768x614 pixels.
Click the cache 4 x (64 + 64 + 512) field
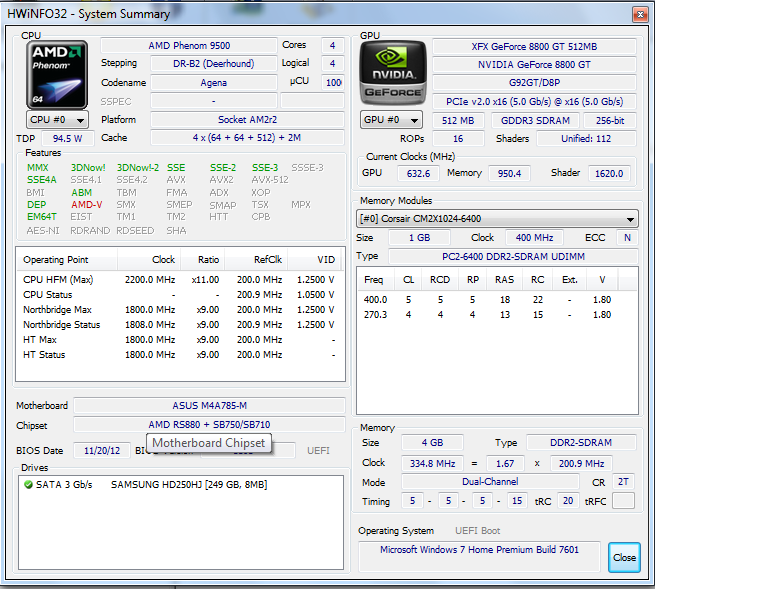[x=247, y=138]
